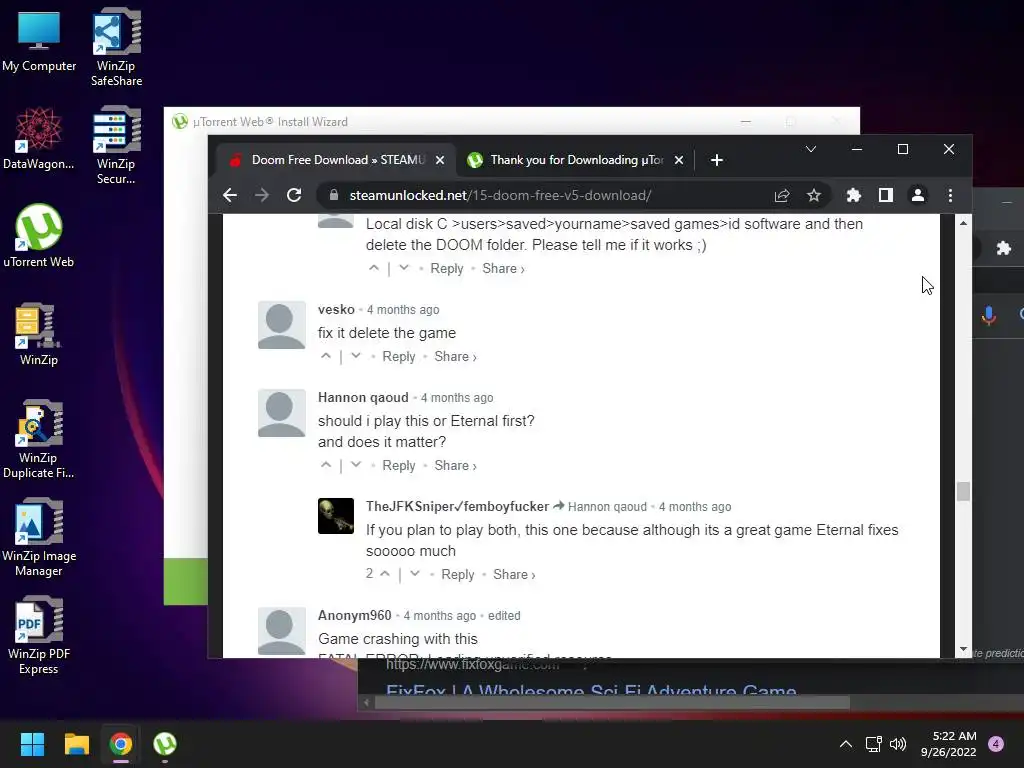Upvote Hannon qaoud's comment
The height and width of the screenshot is (768, 1024).
[x=326, y=466]
